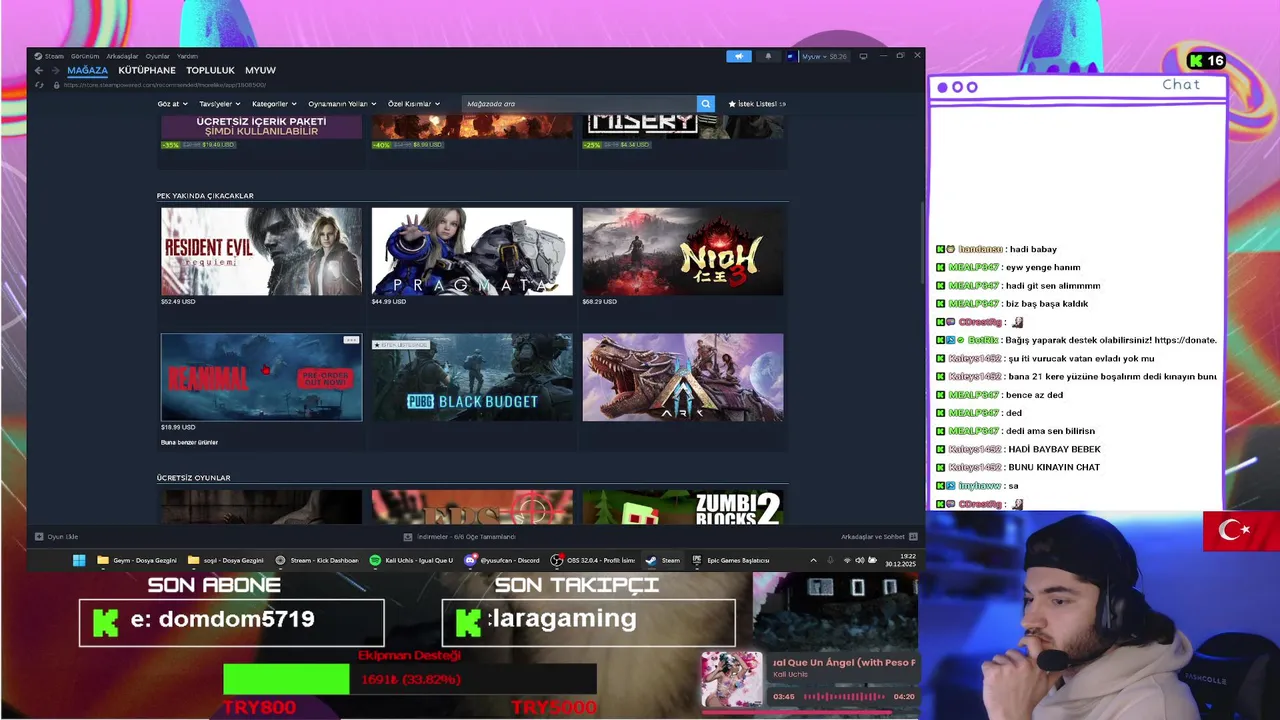Screen dimensions: 1280x720
Task: Expand the Oynamanın Yolları dropdown
Action: click(342, 104)
